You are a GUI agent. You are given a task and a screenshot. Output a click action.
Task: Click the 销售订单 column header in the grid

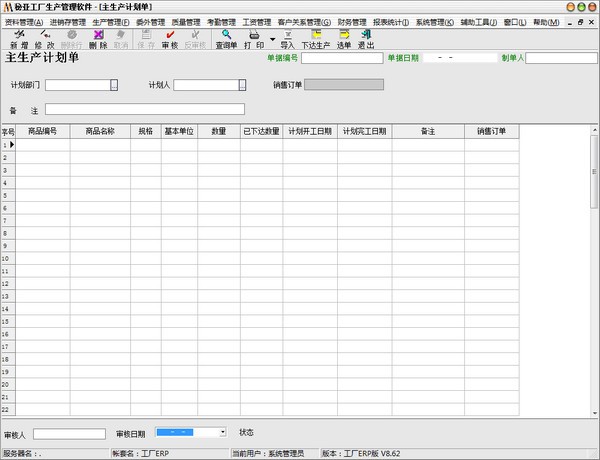(x=492, y=131)
